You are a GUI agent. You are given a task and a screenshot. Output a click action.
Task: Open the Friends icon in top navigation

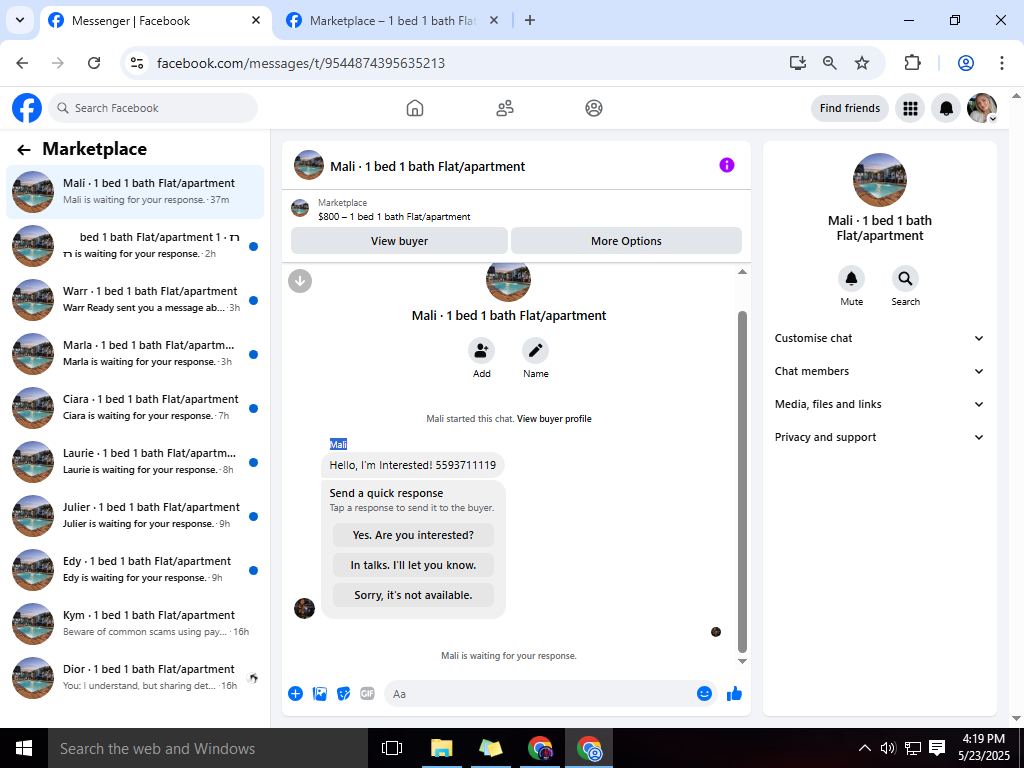coord(505,108)
